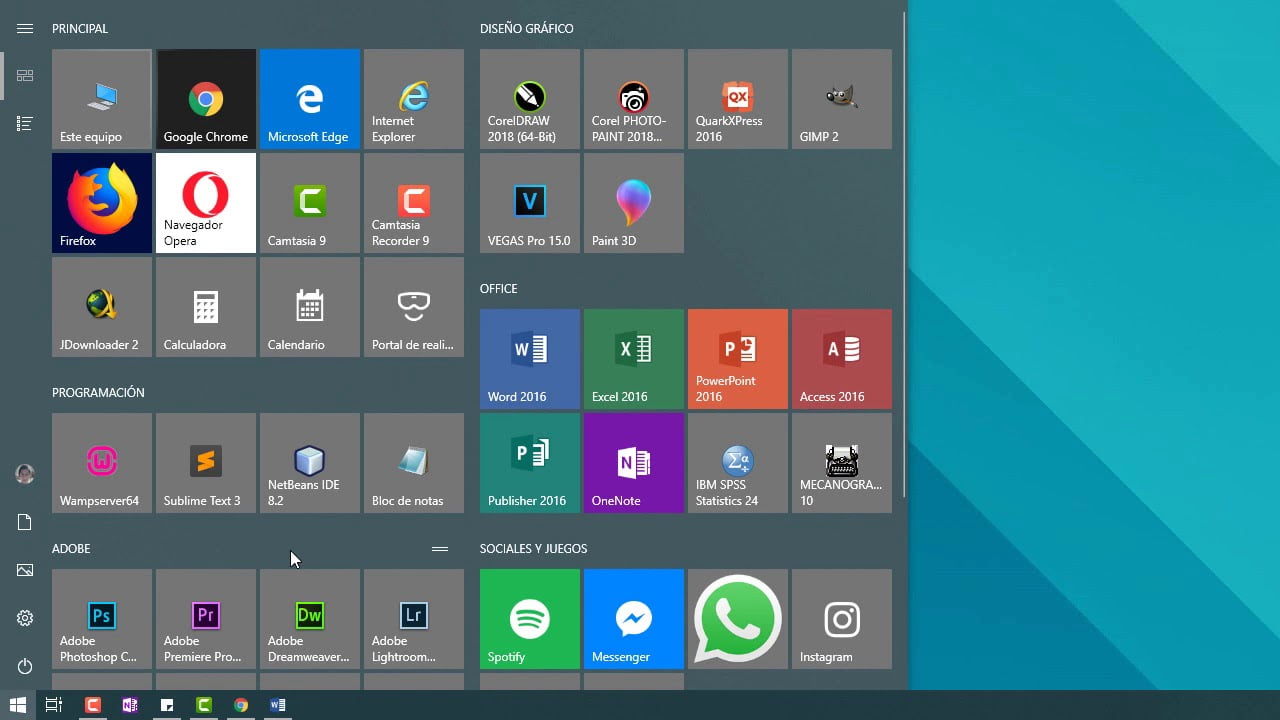Viewport: 1280px width, 720px height.
Task: Open Task View from the taskbar
Action: pos(53,705)
